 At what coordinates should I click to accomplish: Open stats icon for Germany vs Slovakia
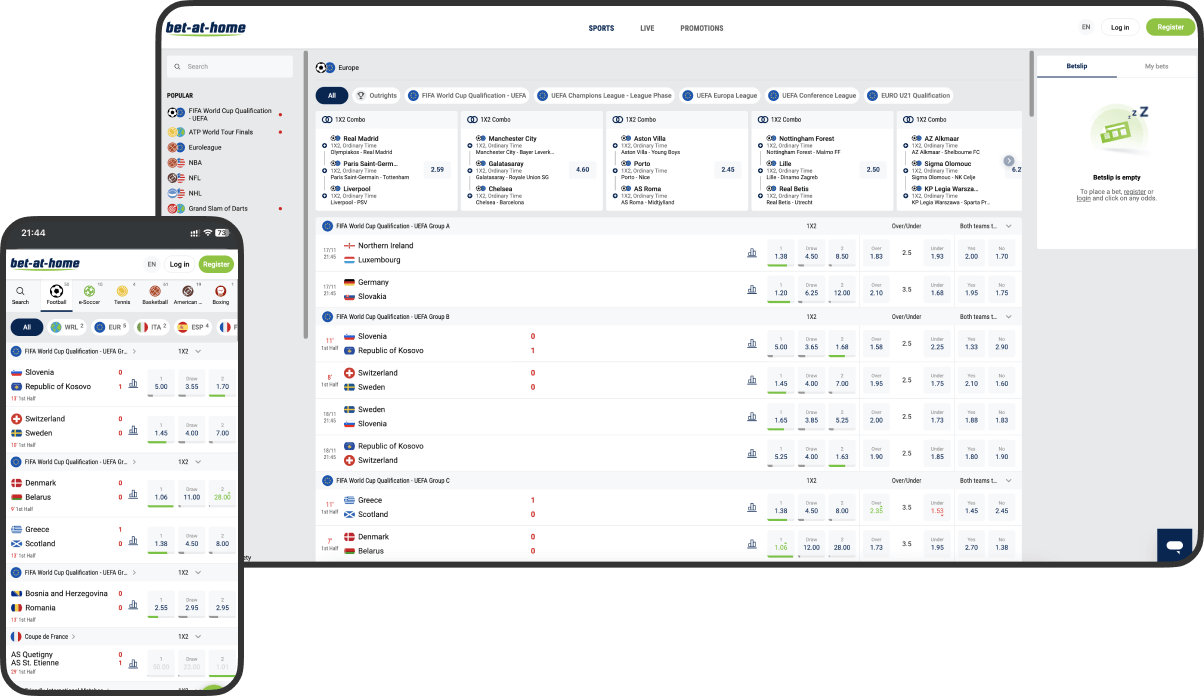(752, 290)
